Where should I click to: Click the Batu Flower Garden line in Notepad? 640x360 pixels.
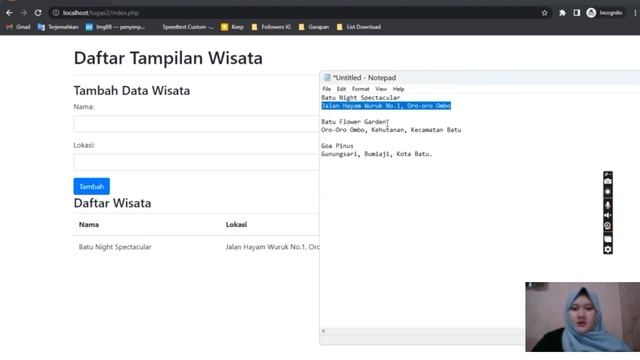tap(354, 122)
